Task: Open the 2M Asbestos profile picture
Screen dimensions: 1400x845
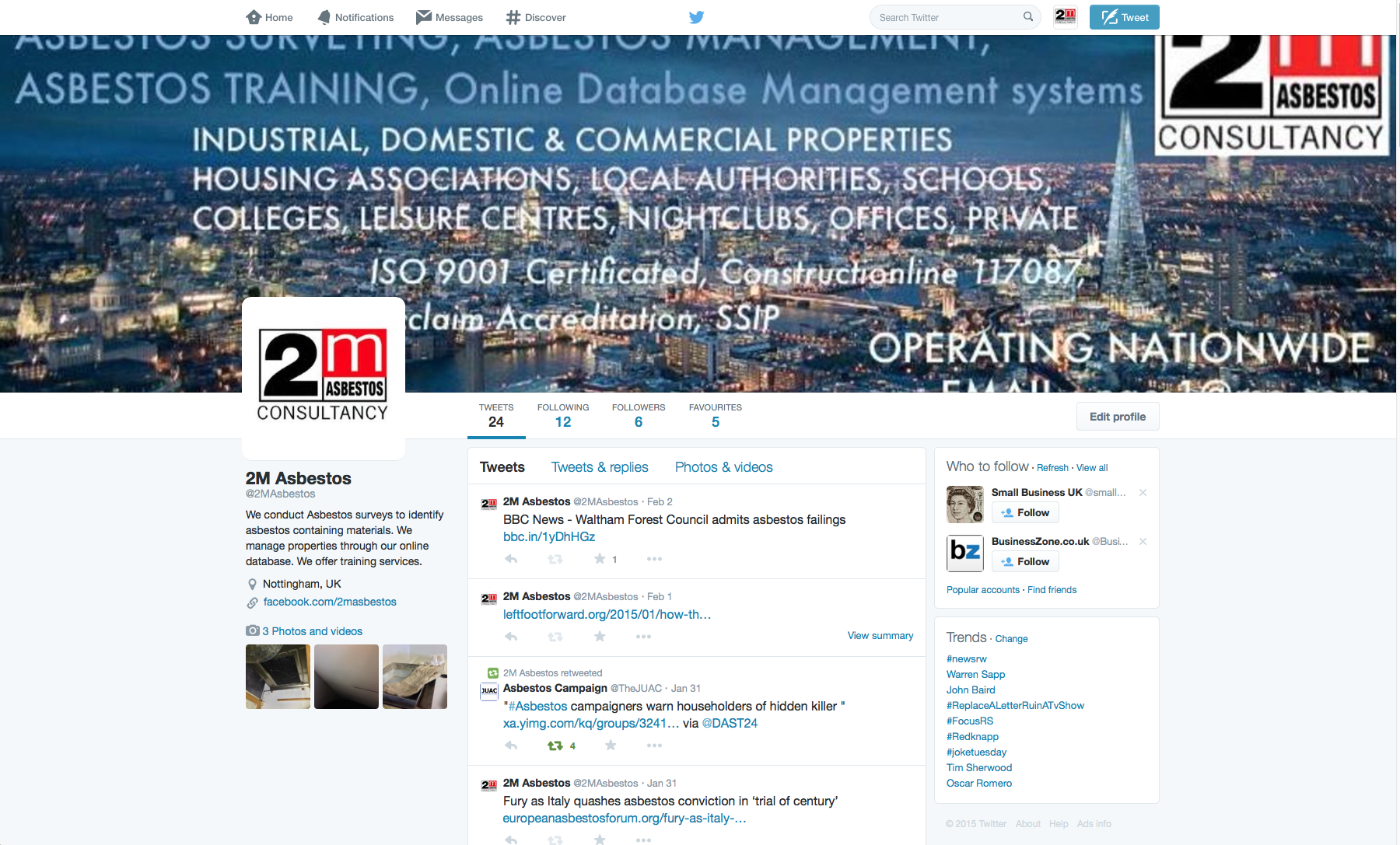Action: [323, 378]
